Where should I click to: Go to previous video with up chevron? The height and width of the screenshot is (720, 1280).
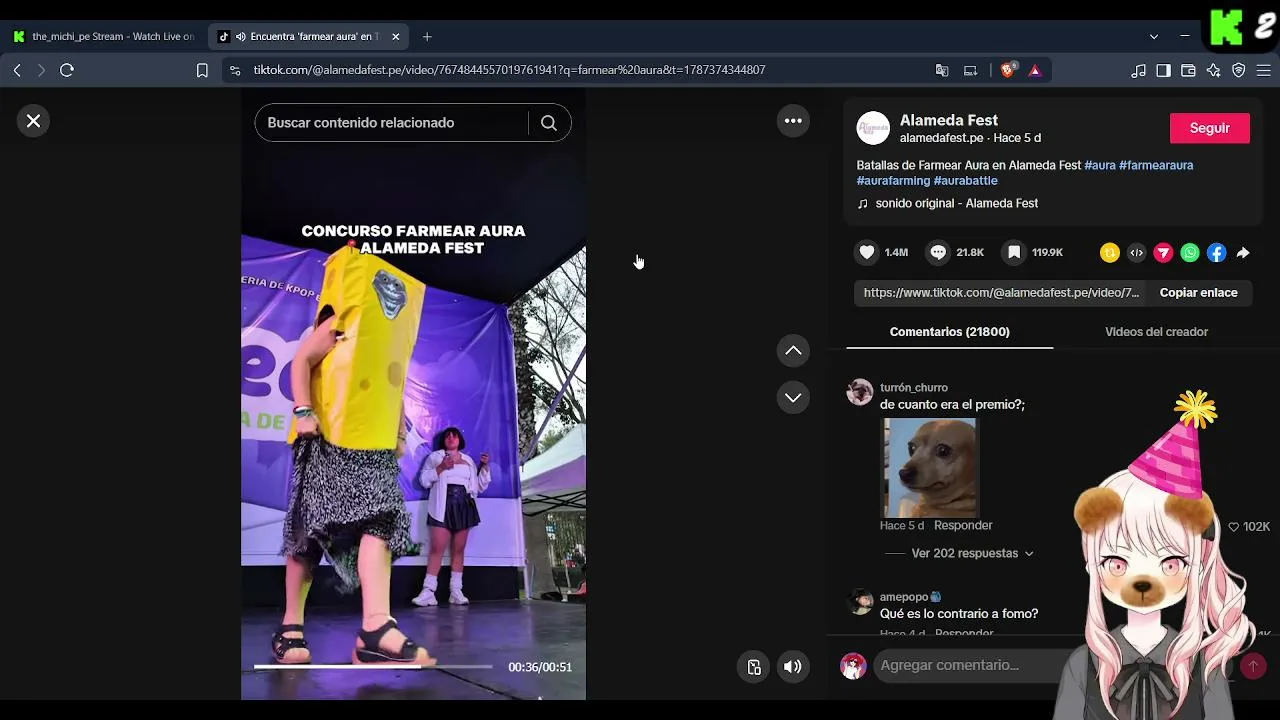point(793,350)
